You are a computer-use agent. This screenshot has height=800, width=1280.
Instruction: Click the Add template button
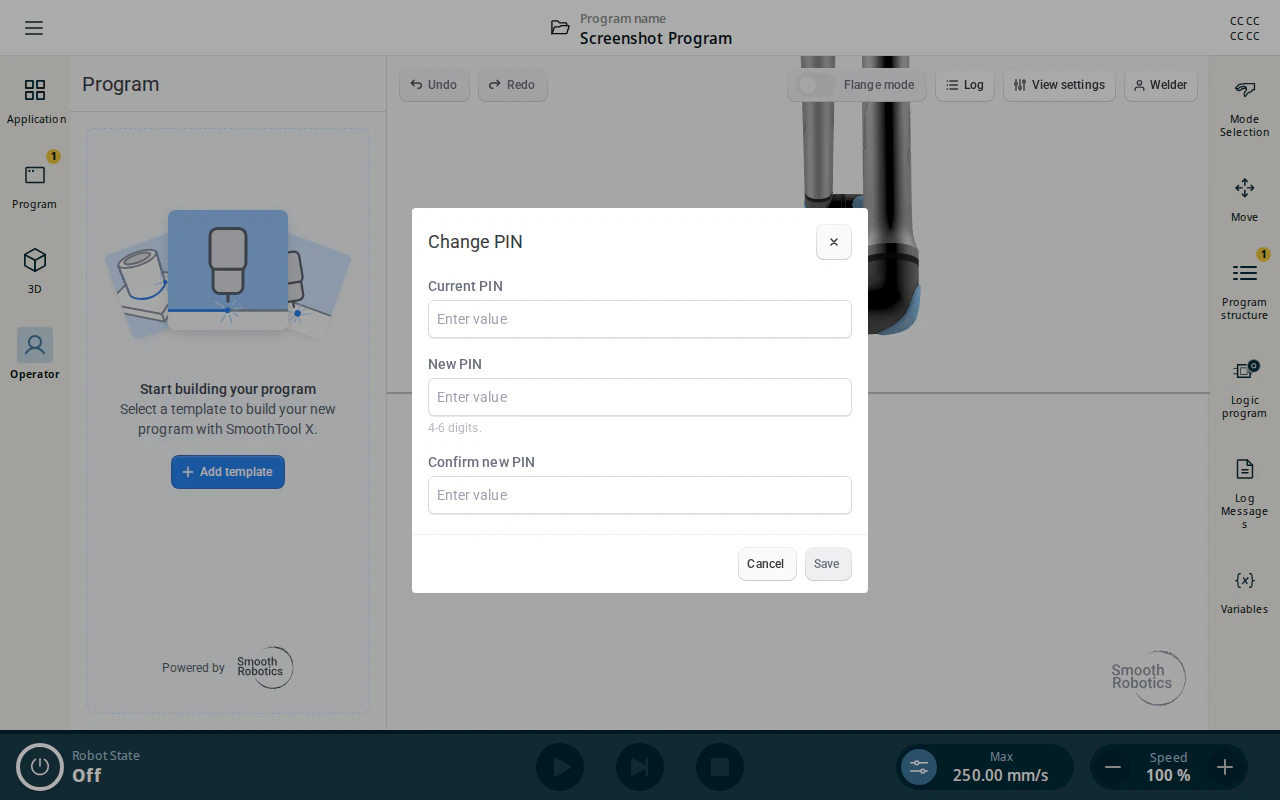click(x=228, y=472)
